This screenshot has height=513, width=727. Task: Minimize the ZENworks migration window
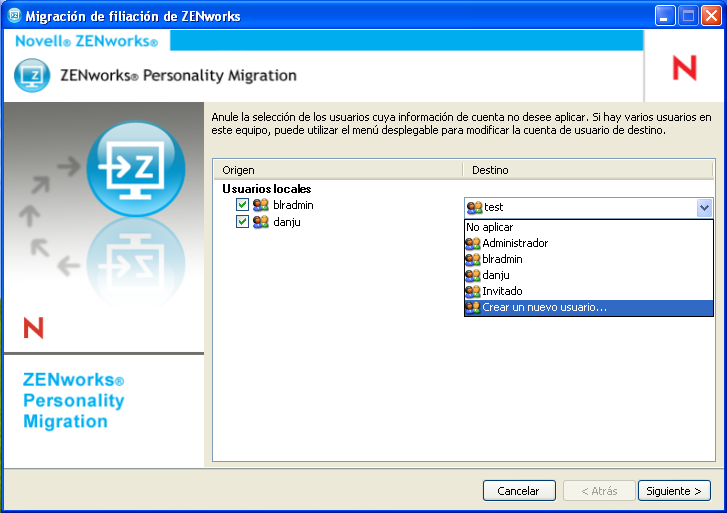665,16
